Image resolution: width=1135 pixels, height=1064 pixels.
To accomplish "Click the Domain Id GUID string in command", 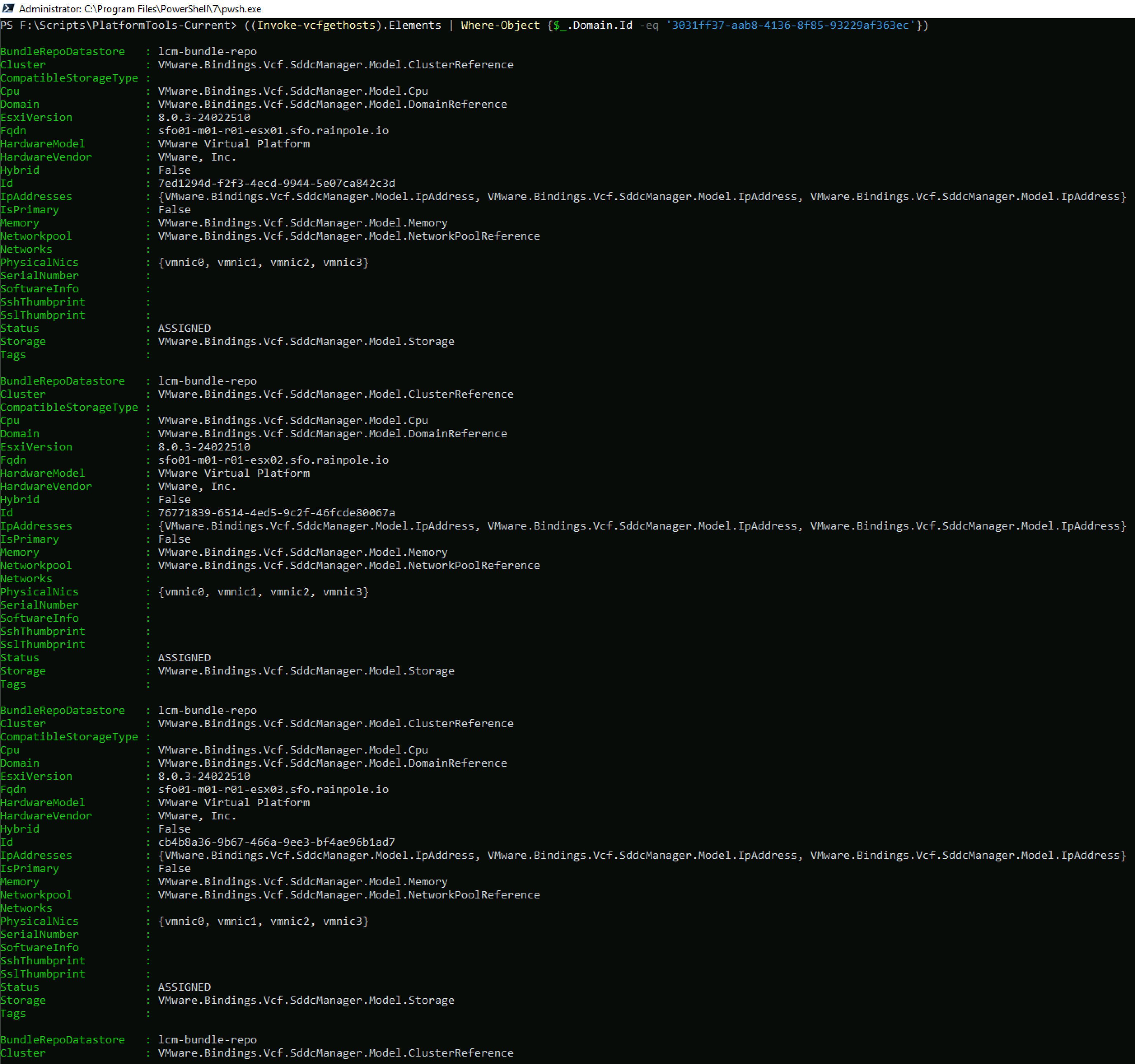I will point(790,25).
